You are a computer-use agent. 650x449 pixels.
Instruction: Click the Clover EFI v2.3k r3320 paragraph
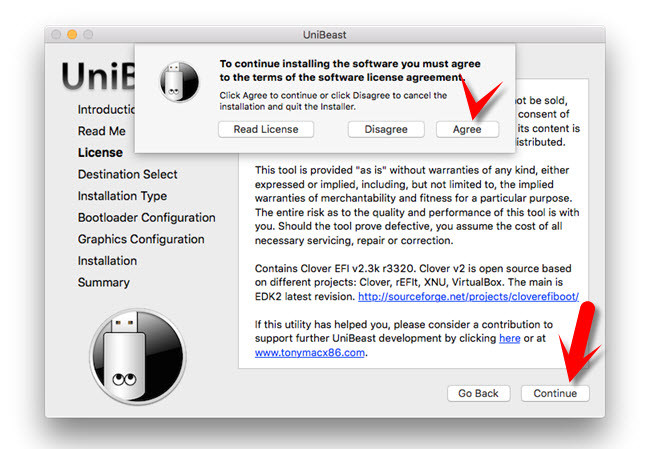coord(417,282)
